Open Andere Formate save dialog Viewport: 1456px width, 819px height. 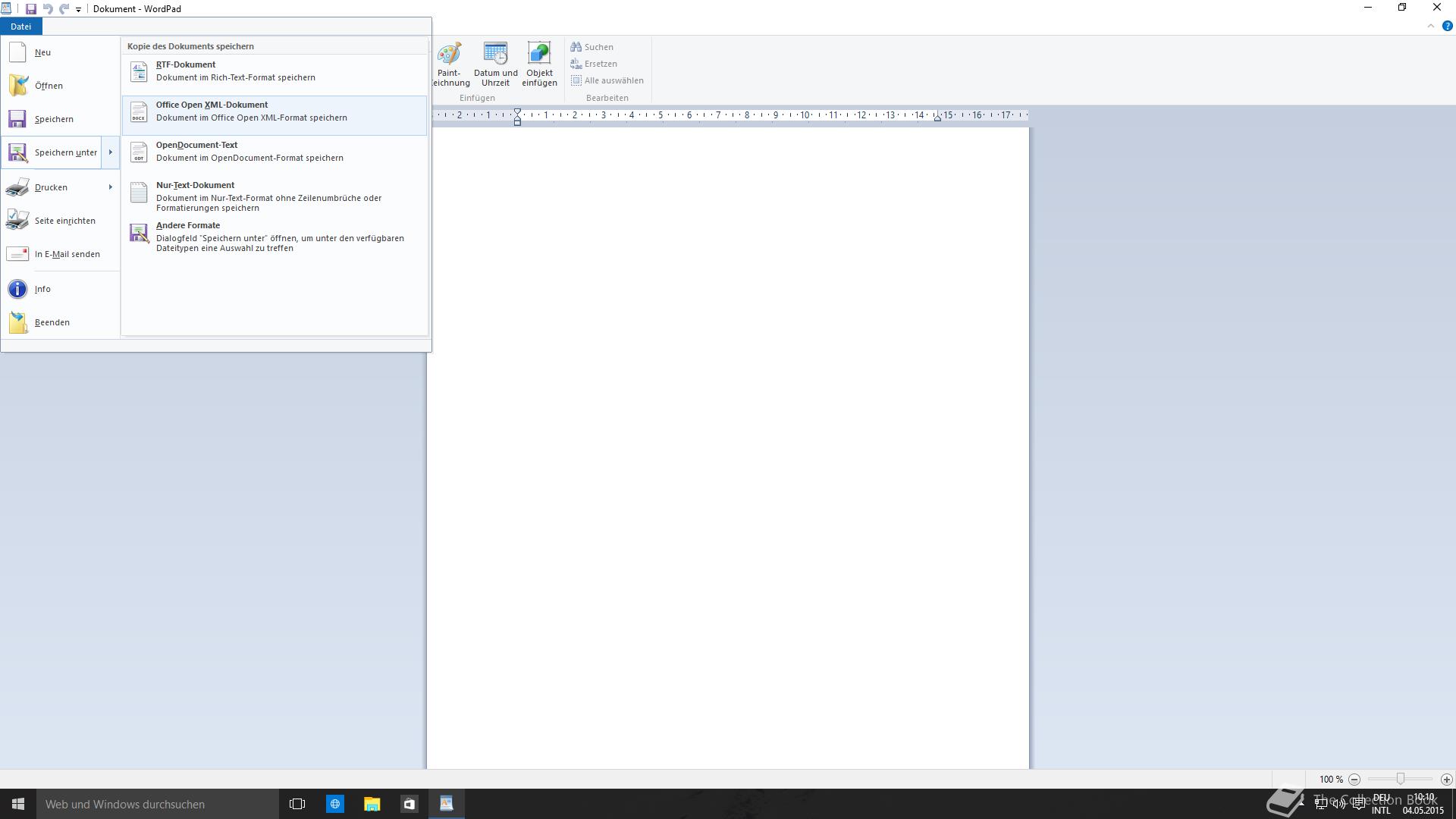pyautogui.click(x=275, y=237)
